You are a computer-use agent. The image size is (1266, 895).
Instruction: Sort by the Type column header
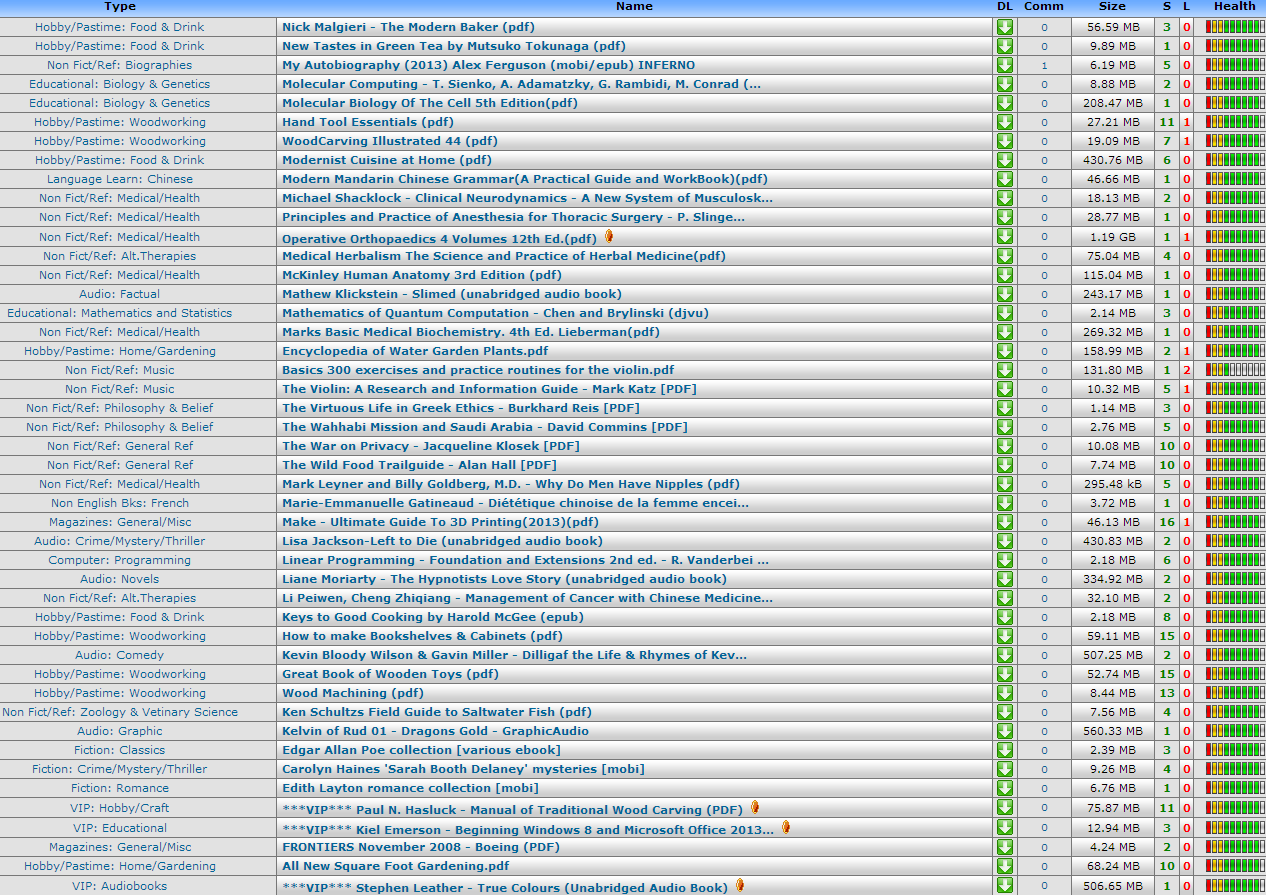pos(120,7)
